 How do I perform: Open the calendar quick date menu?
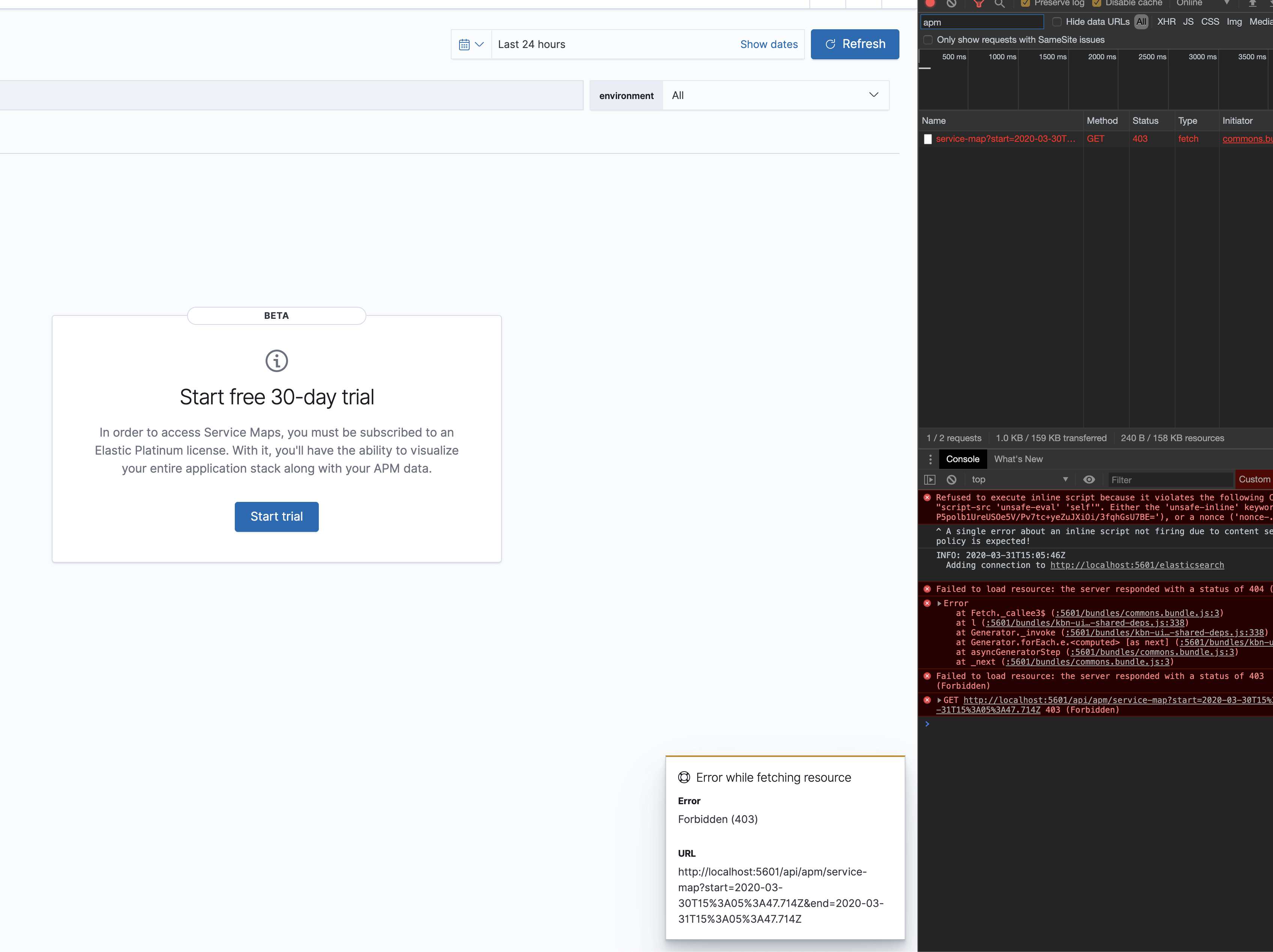point(471,44)
